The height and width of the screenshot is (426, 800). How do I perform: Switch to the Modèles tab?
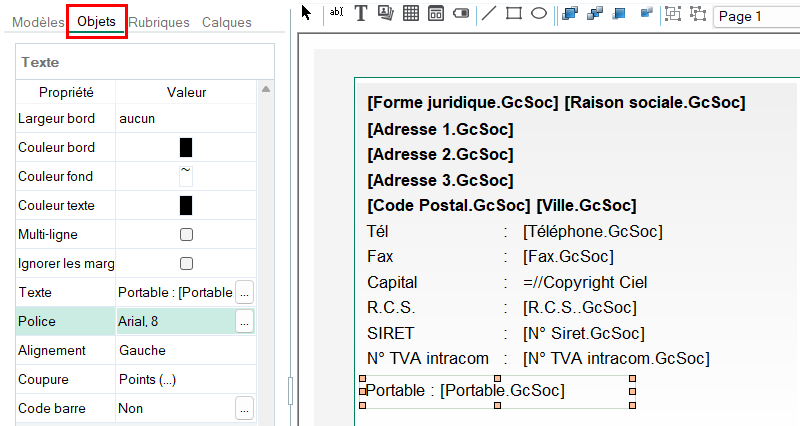(38, 22)
